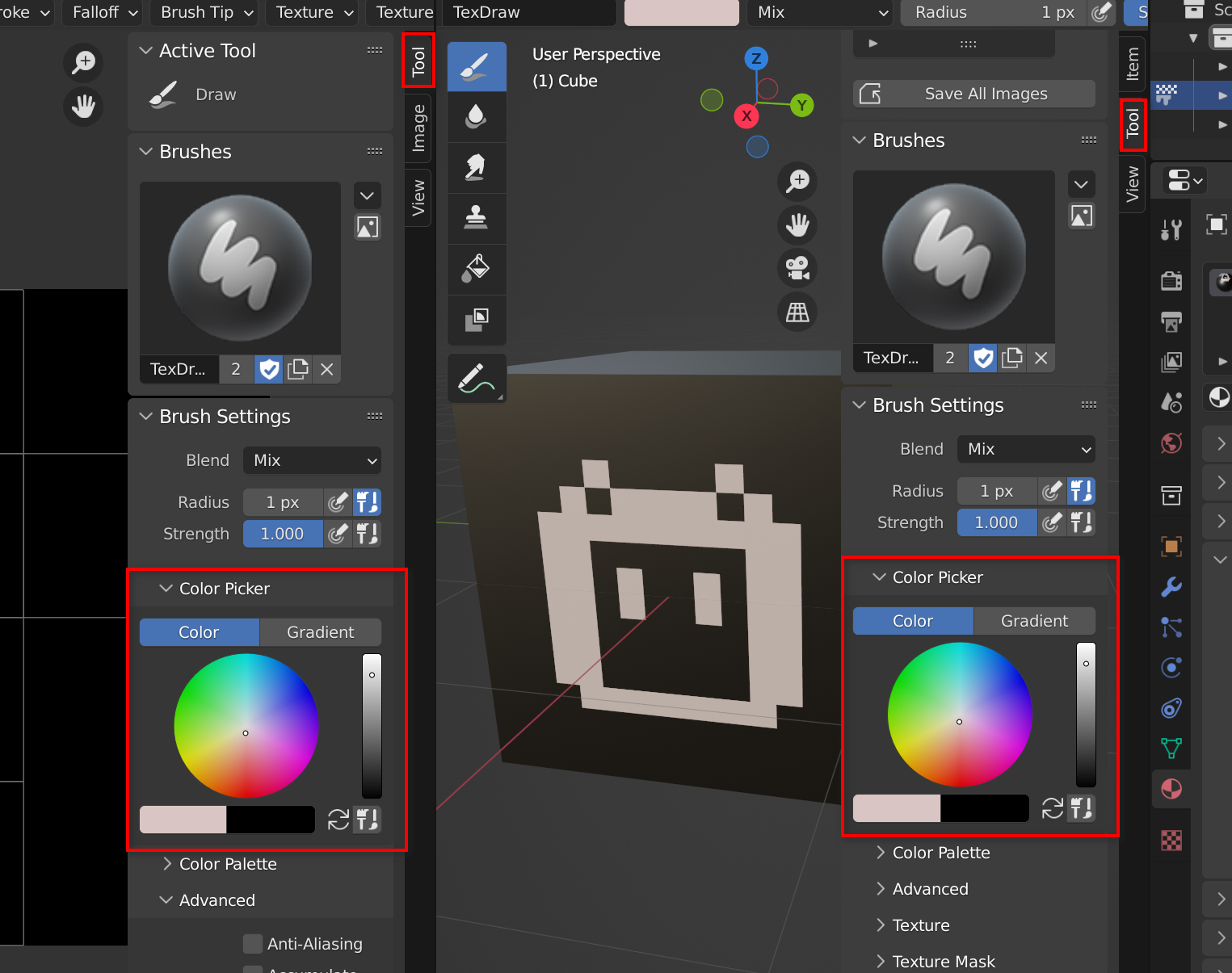Unlink brush with X in viewport Brushes panel
Image resolution: width=1232 pixels, height=973 pixels.
[1041, 358]
